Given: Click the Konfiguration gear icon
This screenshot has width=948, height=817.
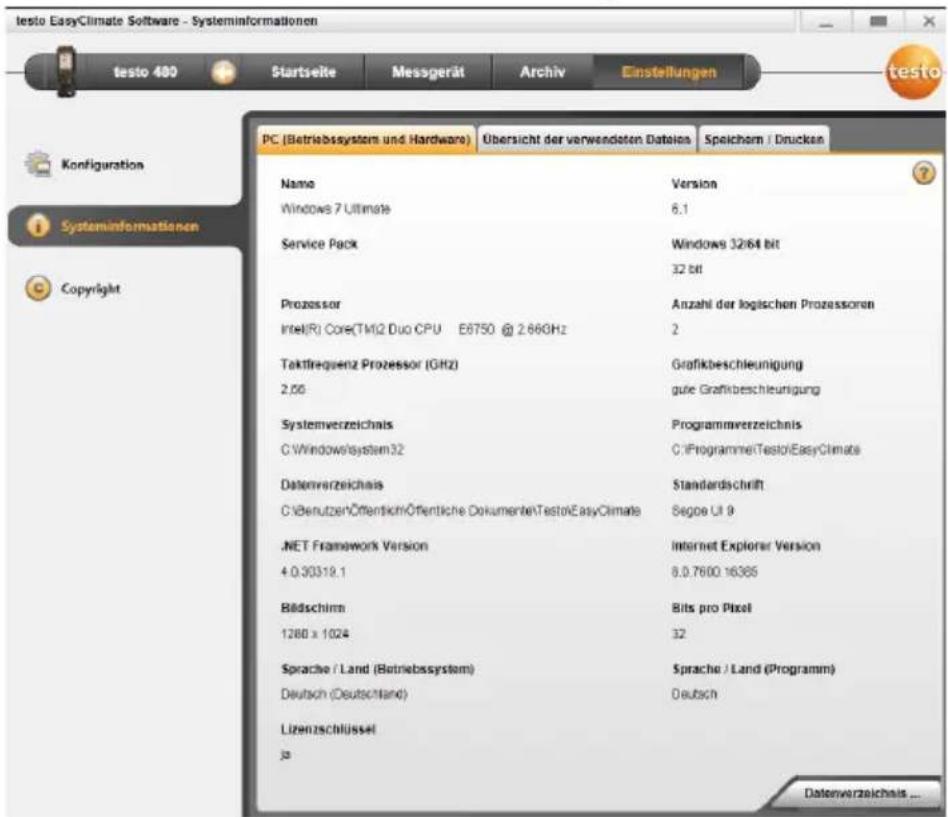Looking at the screenshot, I should (38, 164).
